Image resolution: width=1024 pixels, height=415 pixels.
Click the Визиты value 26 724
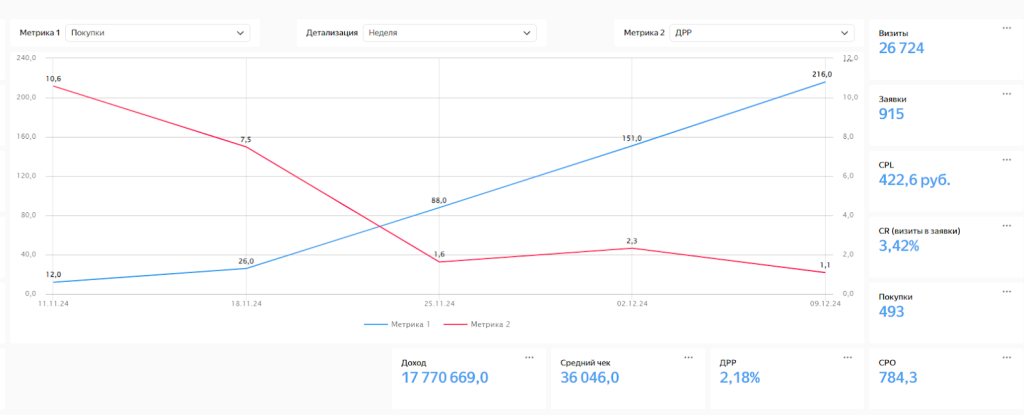(x=901, y=48)
